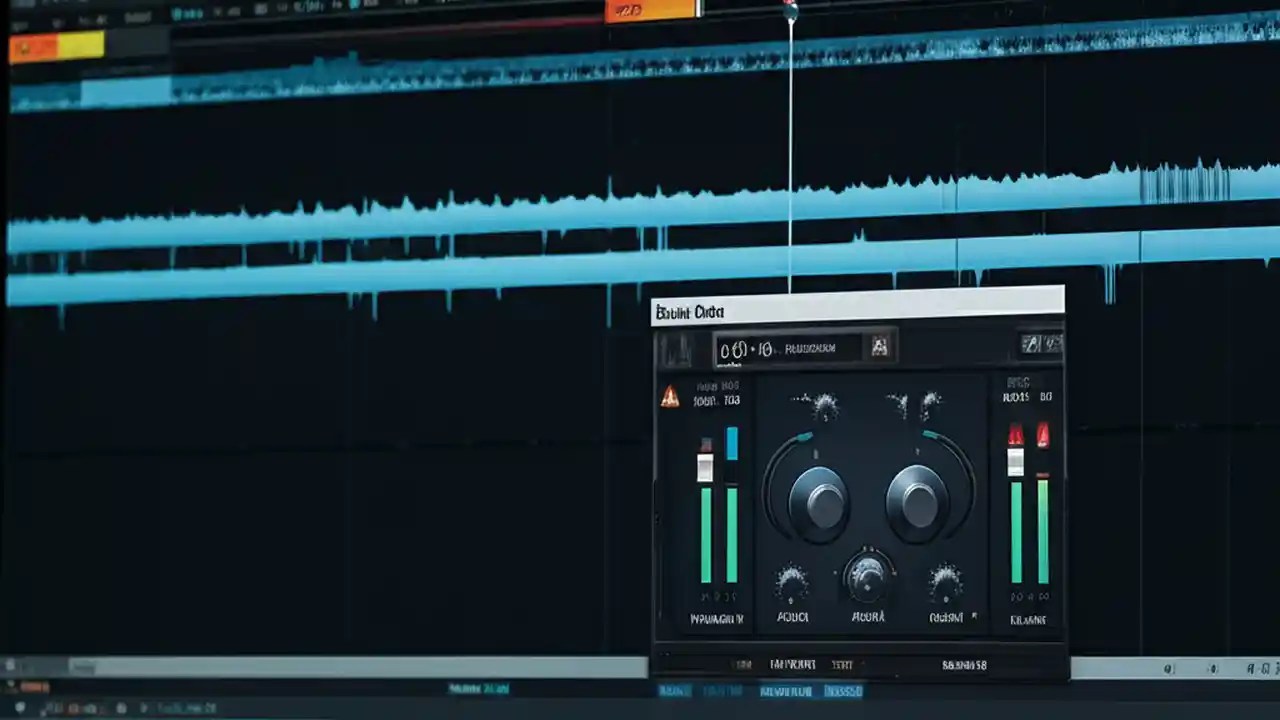
Task: Click the playhead marker above the waveform
Action: click(x=790, y=10)
